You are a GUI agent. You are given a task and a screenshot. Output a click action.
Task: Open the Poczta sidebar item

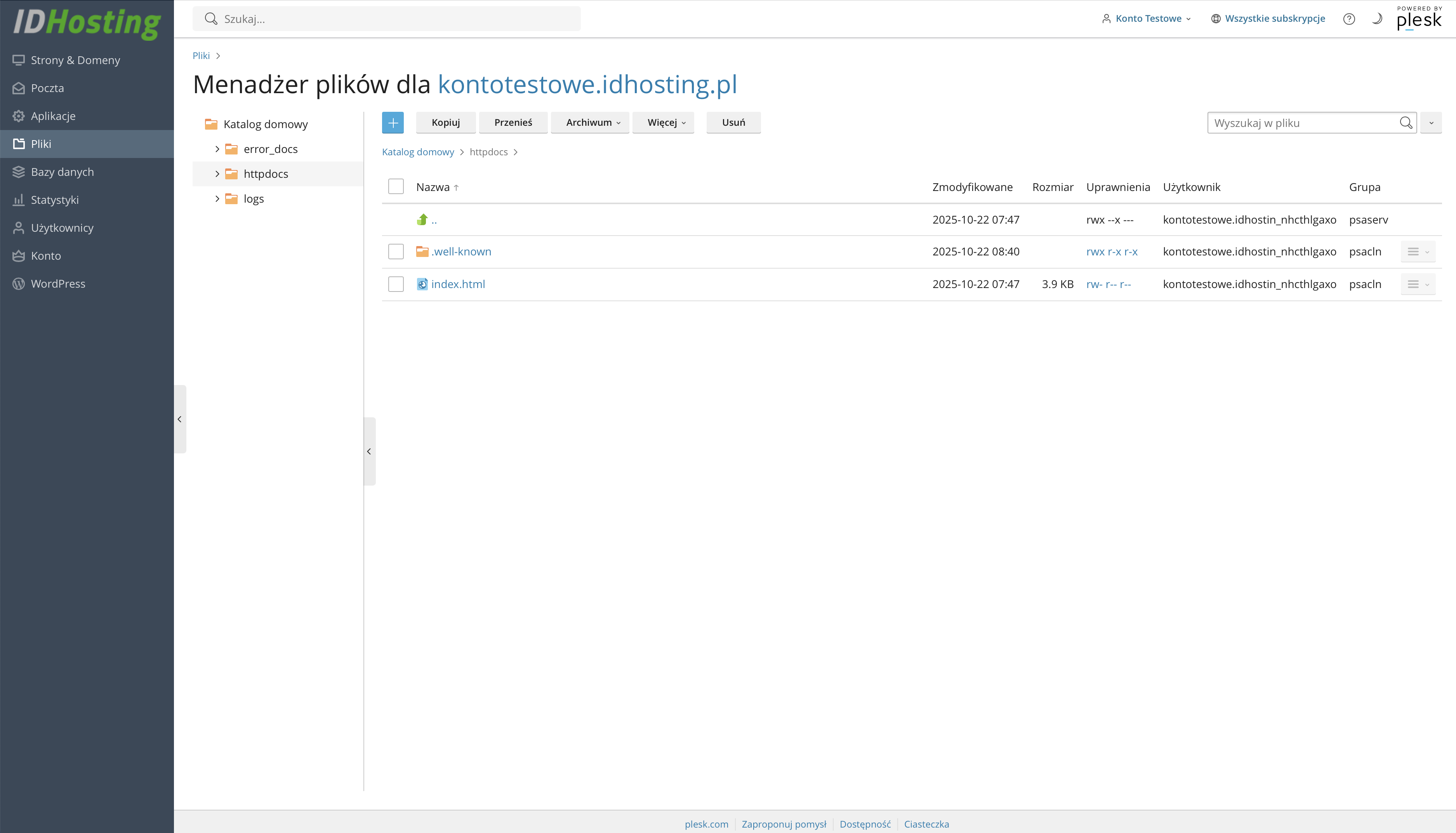[x=47, y=88]
